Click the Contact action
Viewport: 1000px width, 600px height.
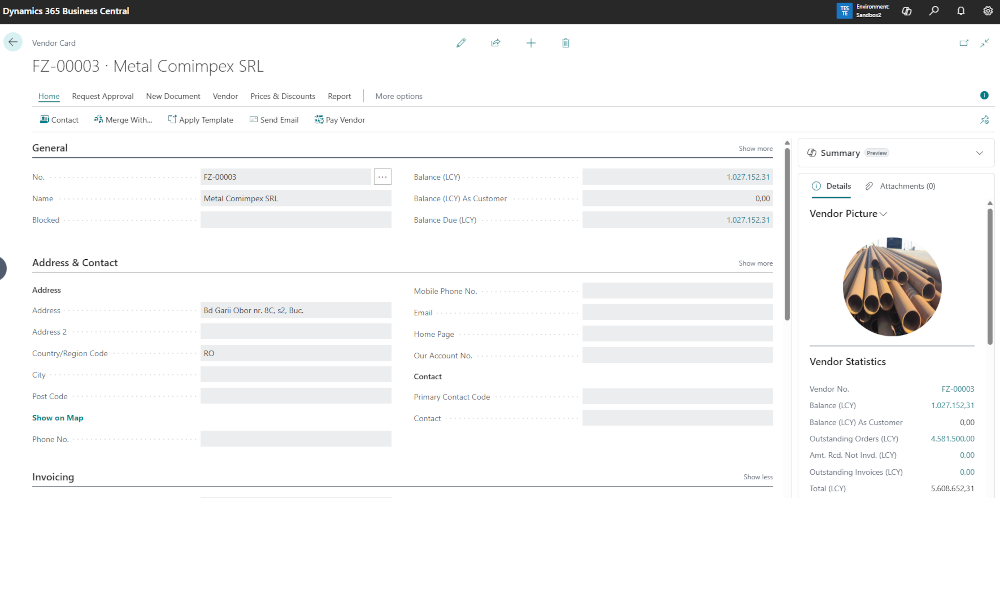click(59, 120)
